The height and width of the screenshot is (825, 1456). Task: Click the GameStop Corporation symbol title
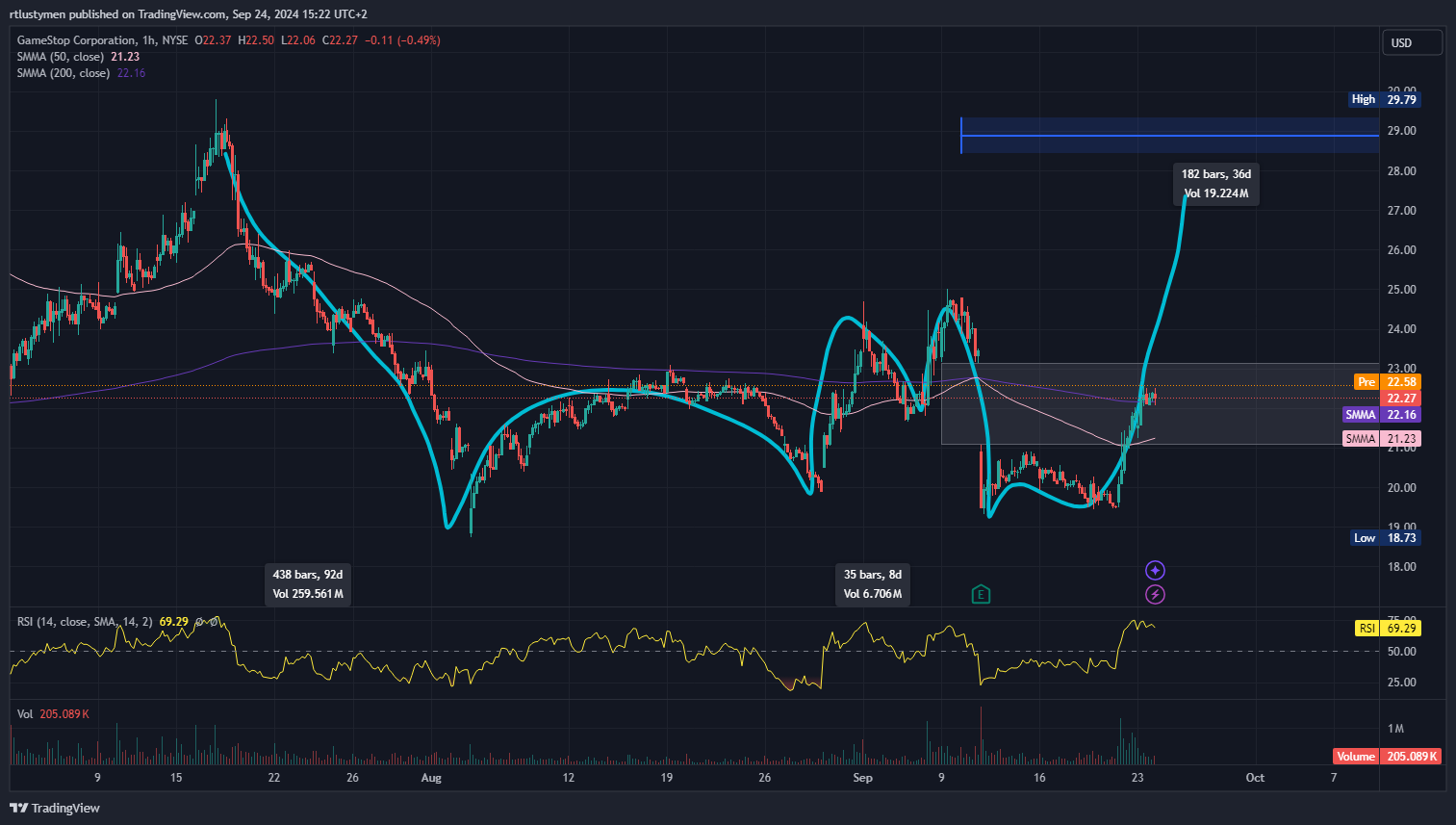pos(76,40)
